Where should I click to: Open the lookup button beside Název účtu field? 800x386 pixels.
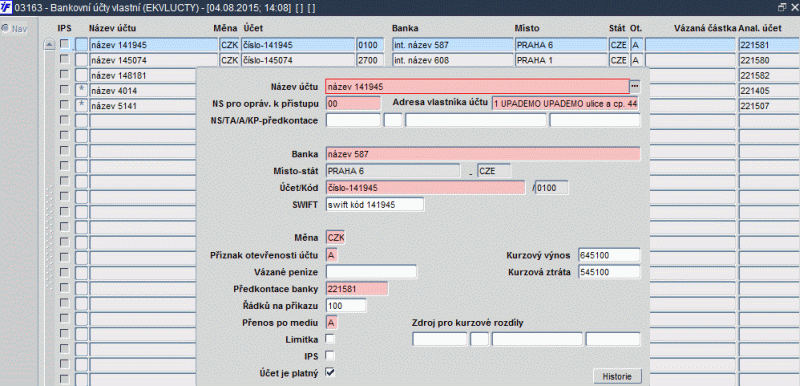635,87
